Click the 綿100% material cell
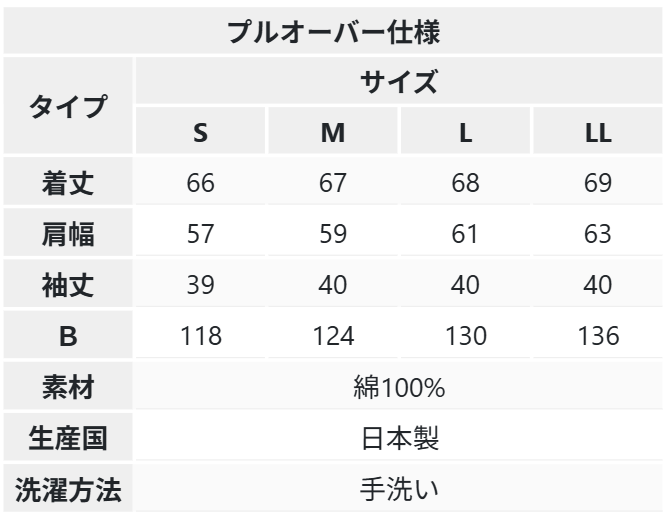Screen dimensions: 666x516 (x=399, y=387)
